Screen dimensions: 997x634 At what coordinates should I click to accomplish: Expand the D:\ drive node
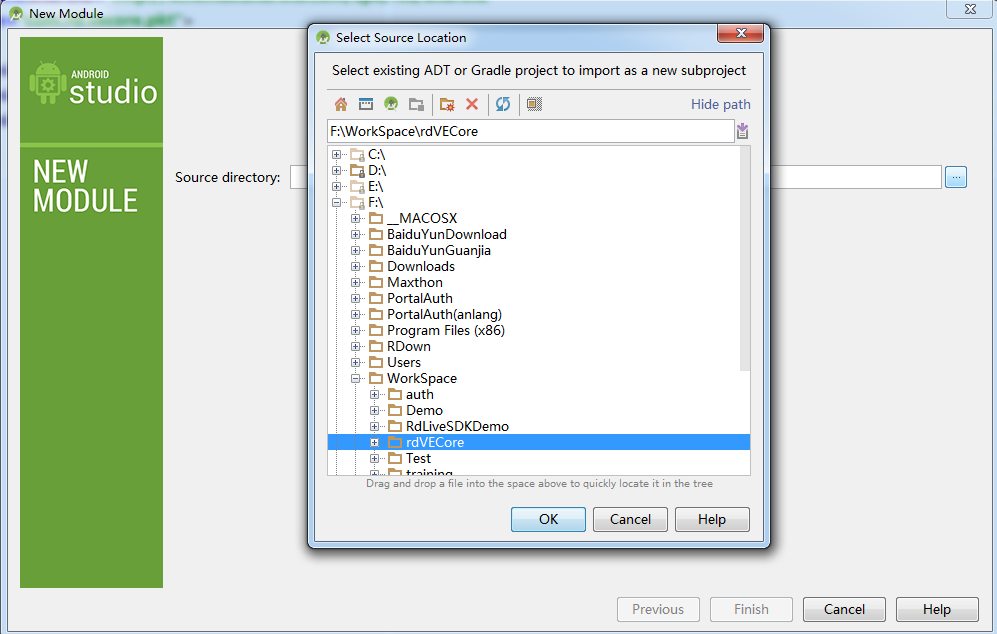[x=336, y=170]
